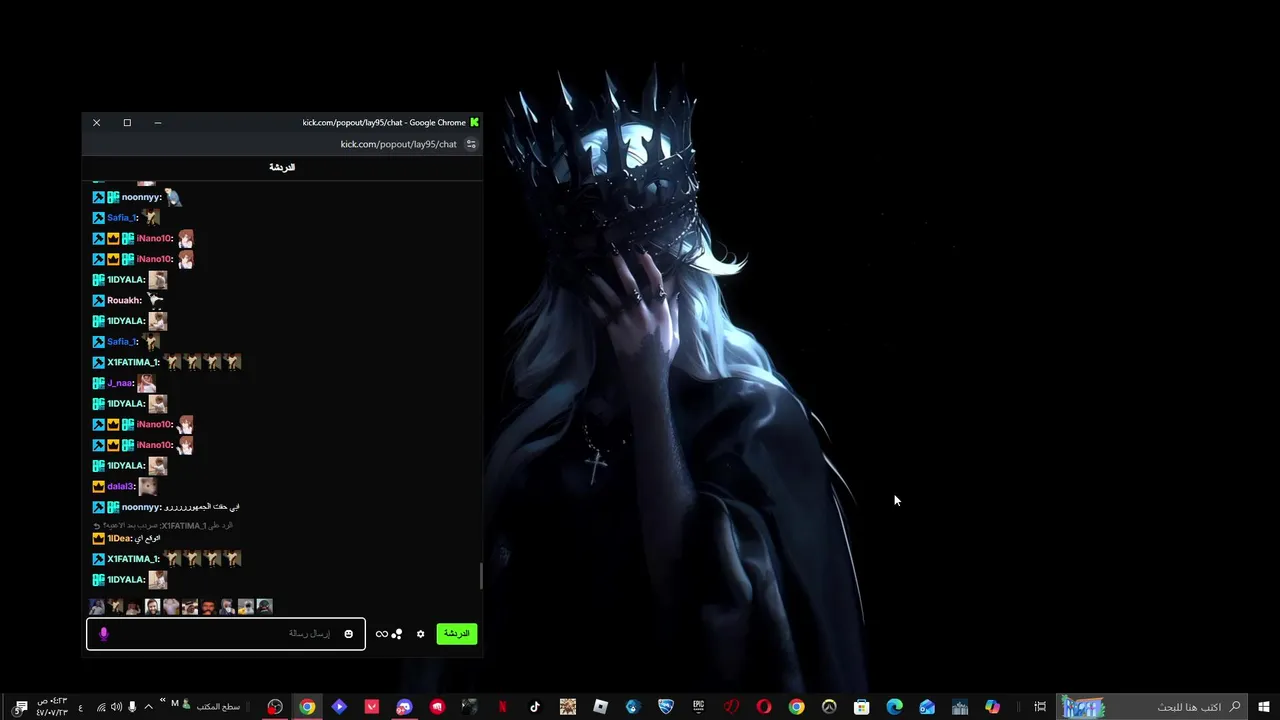Open Wi-Fi network tray icon

tap(101, 707)
